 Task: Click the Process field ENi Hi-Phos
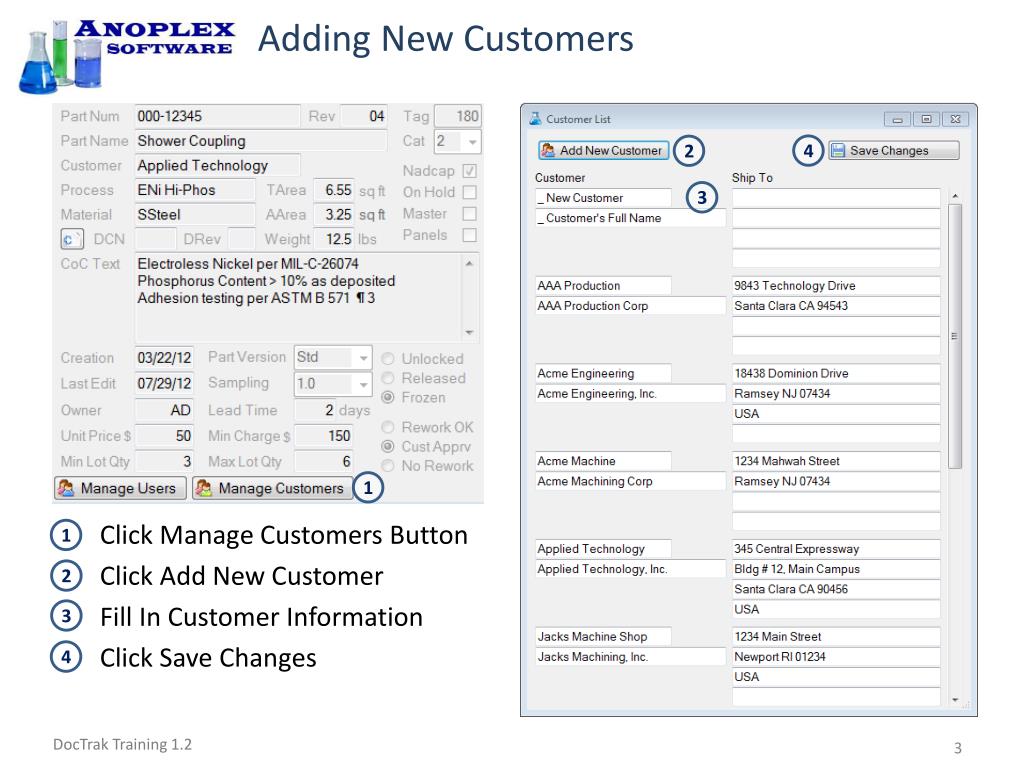click(195, 190)
